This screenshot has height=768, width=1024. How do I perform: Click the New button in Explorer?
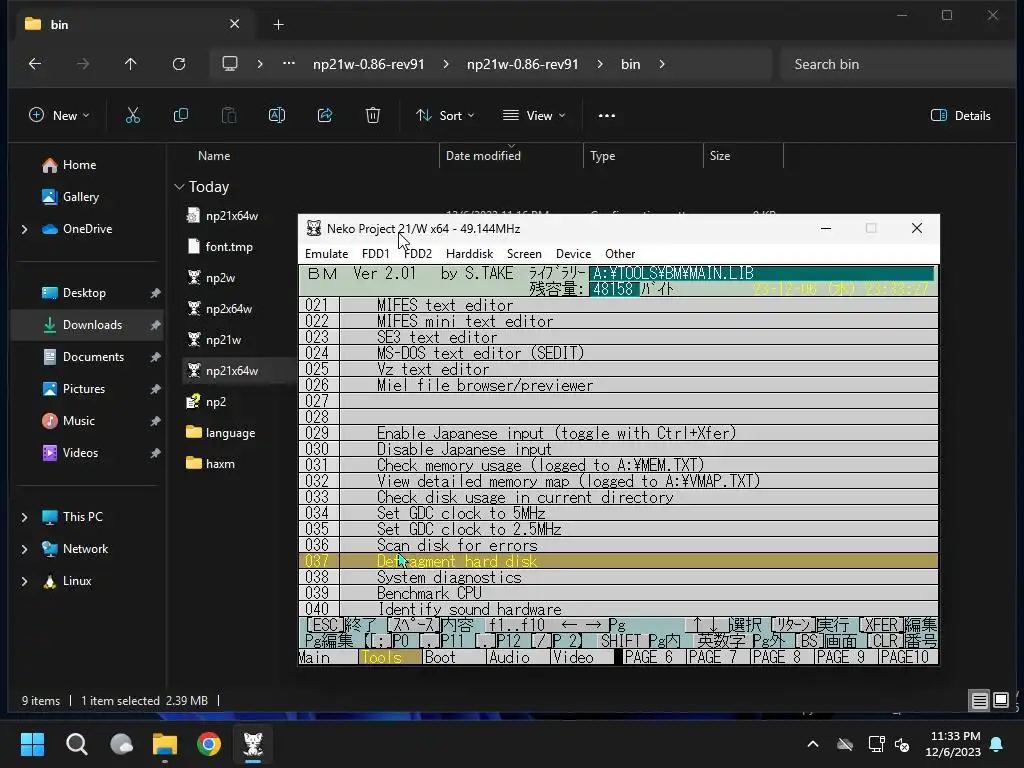[59, 115]
